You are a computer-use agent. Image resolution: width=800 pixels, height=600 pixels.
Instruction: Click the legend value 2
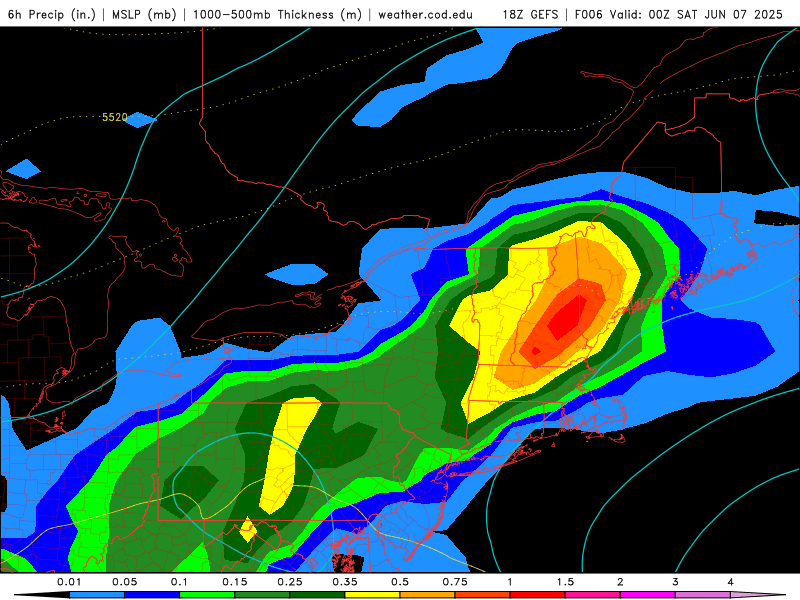click(620, 582)
